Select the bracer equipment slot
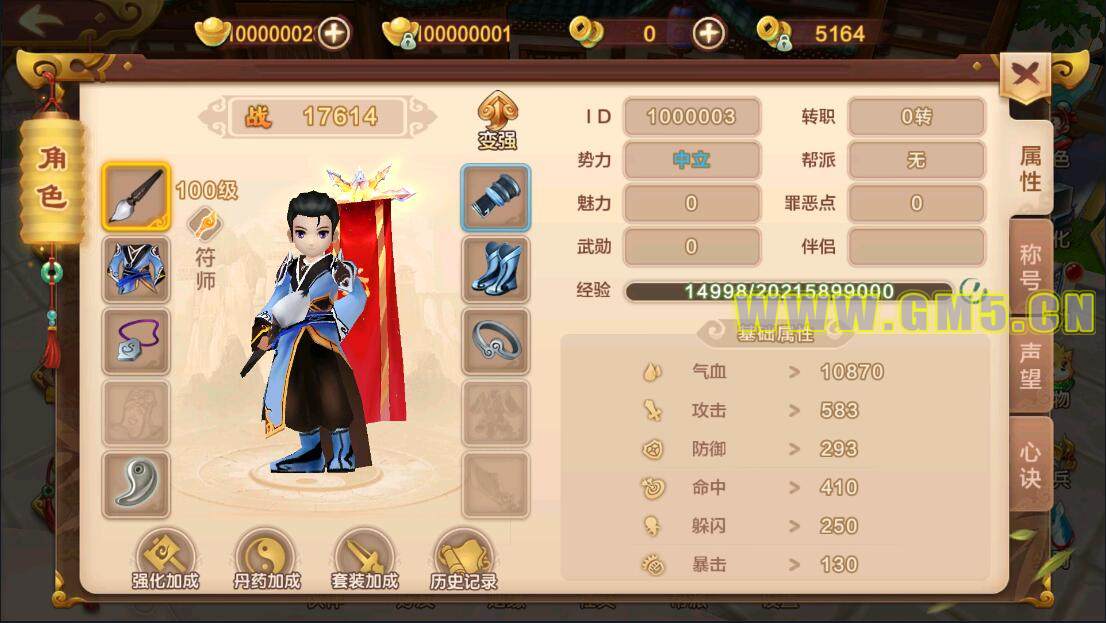The image size is (1106, 623). 496,197
